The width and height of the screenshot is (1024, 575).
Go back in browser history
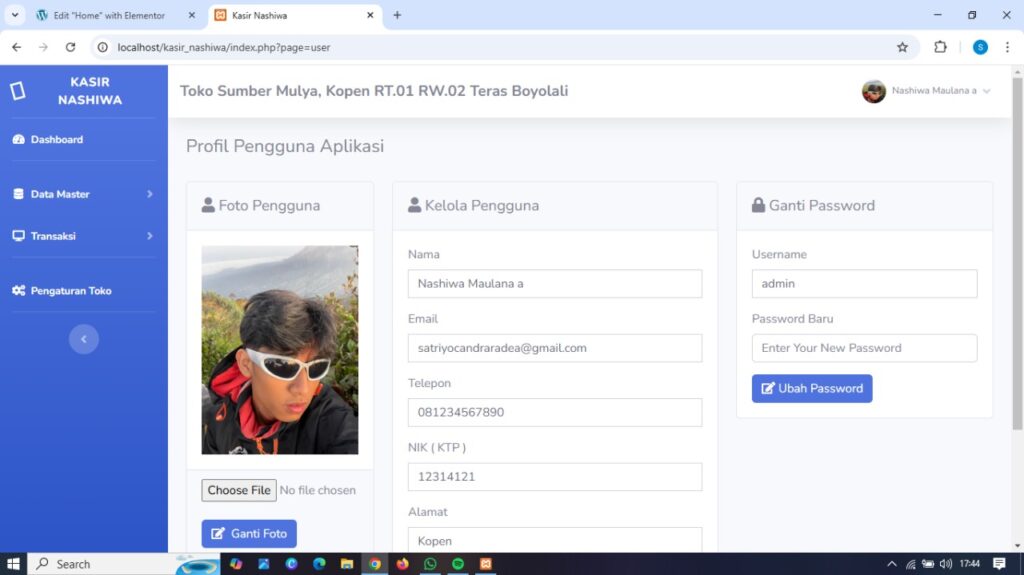pos(16,47)
